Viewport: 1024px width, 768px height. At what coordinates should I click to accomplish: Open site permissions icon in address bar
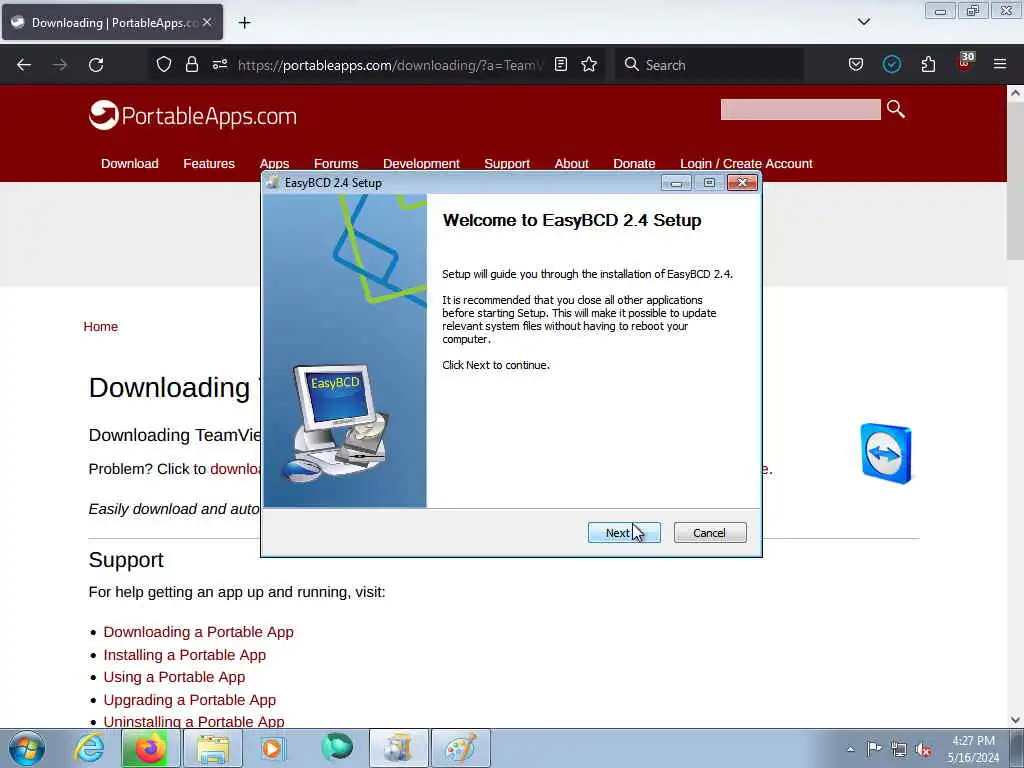(x=219, y=65)
